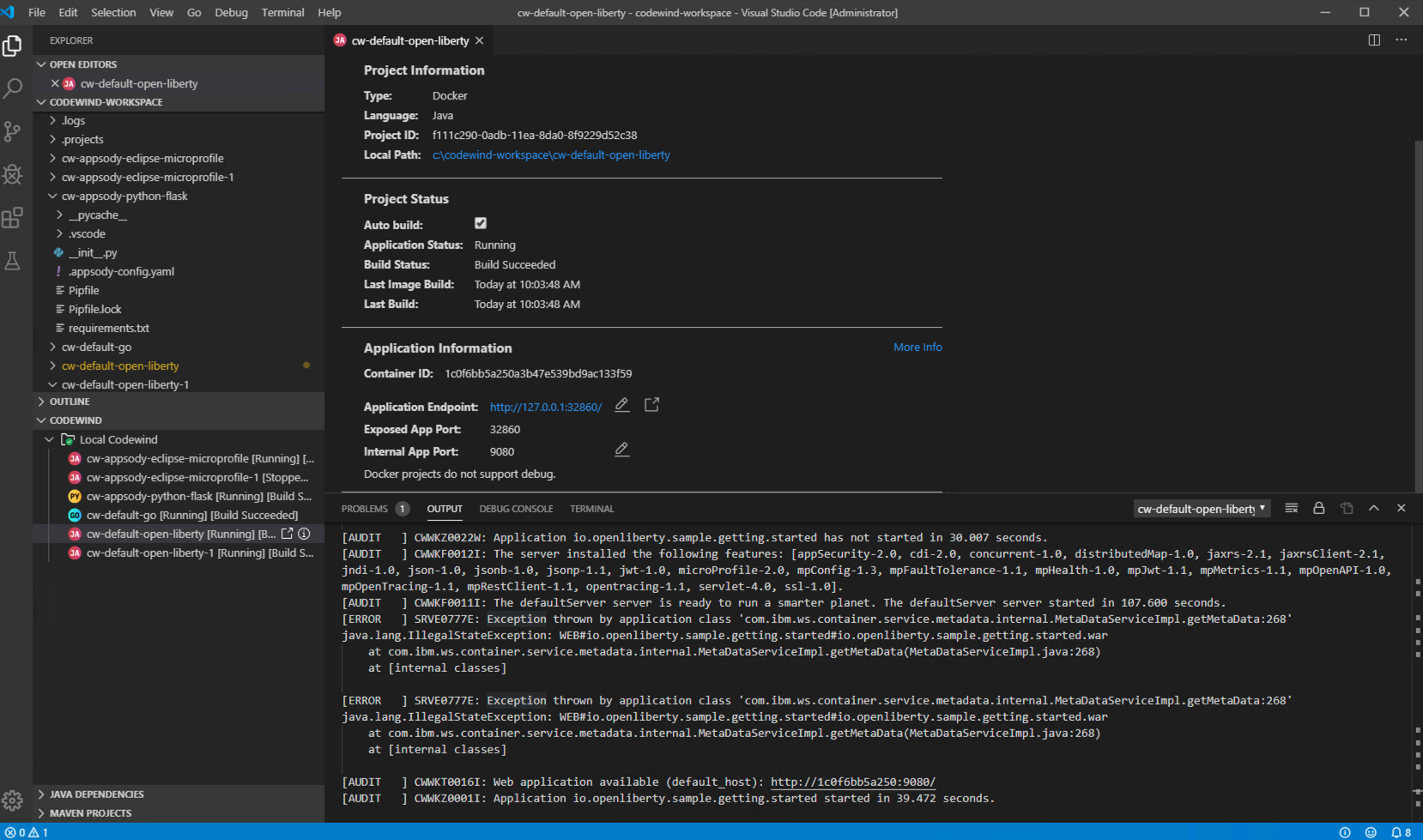Screen dimensions: 1423x840
Task: Open the Debug view in activity bar
Action: pyautogui.click(x=13, y=174)
